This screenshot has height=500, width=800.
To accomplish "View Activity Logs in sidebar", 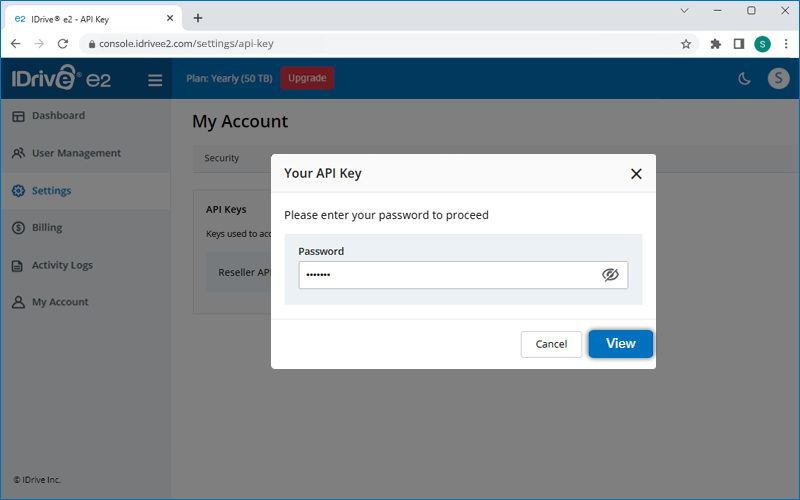I will pyautogui.click(x=62, y=265).
